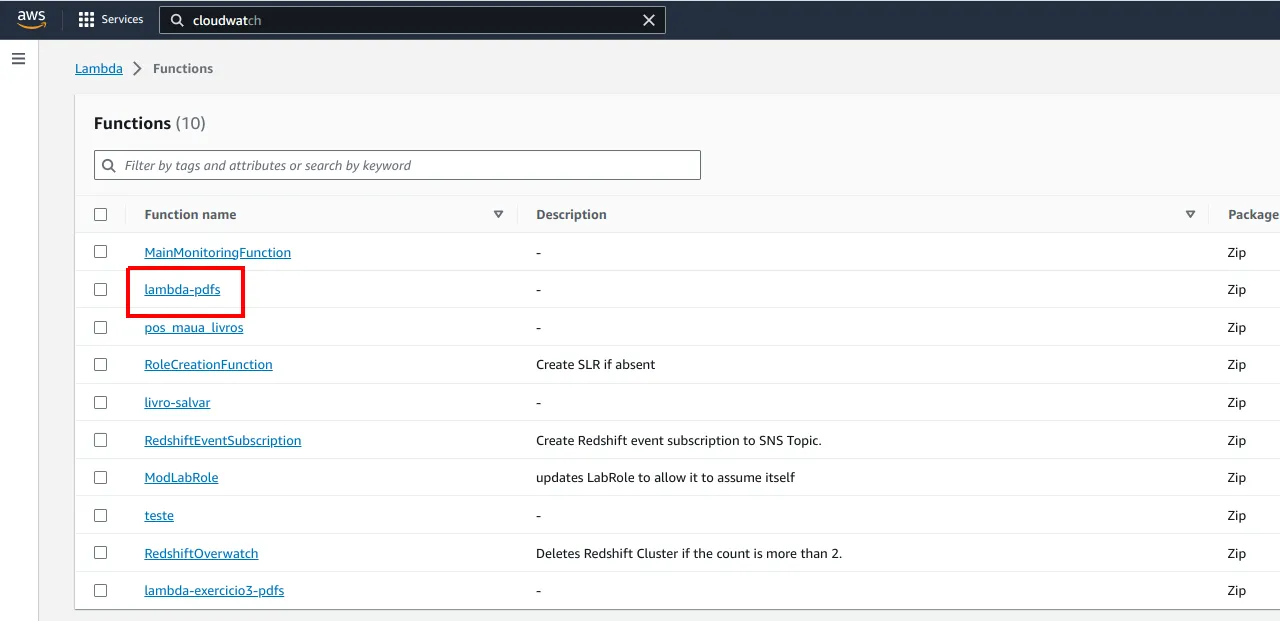Open the RedshiftOverwatch function
Viewport: 1280px width, 621px height.
(x=201, y=553)
